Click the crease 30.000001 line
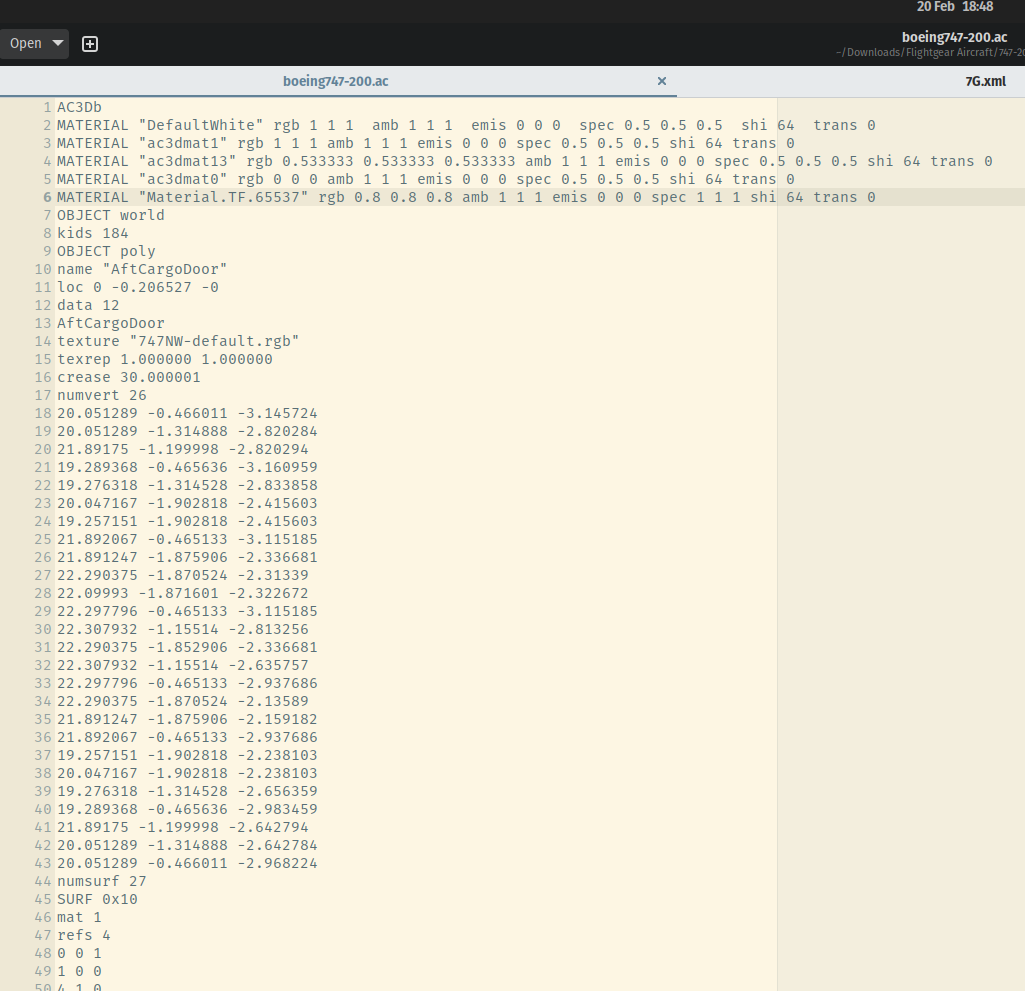This screenshot has width=1025, height=991. (128, 377)
